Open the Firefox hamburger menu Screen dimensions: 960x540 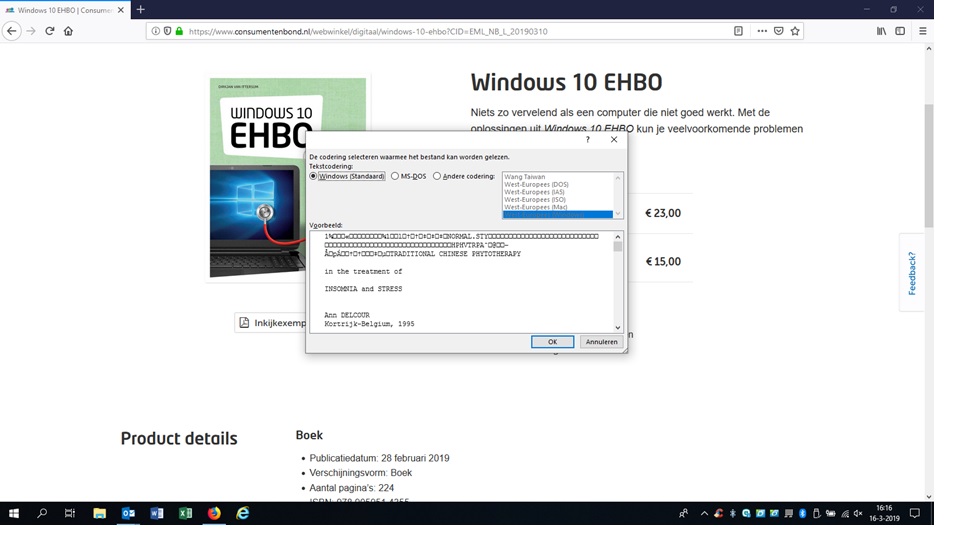coord(922,31)
